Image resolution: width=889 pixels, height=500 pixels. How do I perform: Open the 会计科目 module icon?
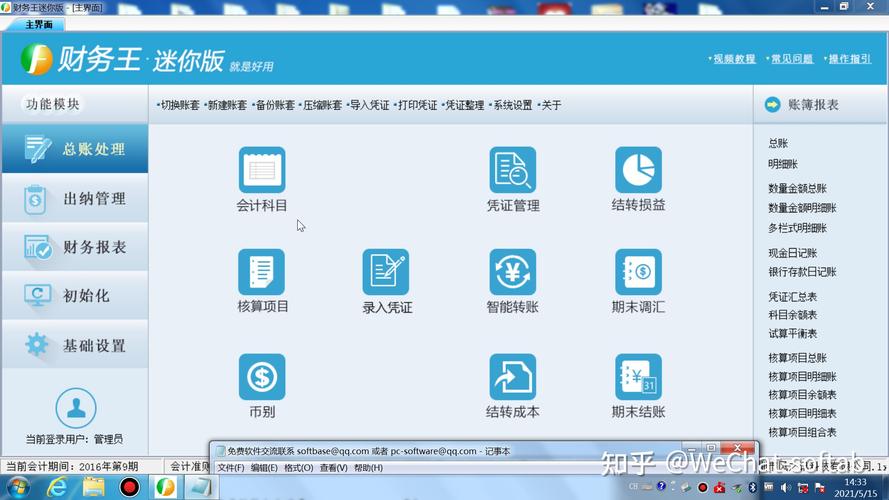[262, 170]
